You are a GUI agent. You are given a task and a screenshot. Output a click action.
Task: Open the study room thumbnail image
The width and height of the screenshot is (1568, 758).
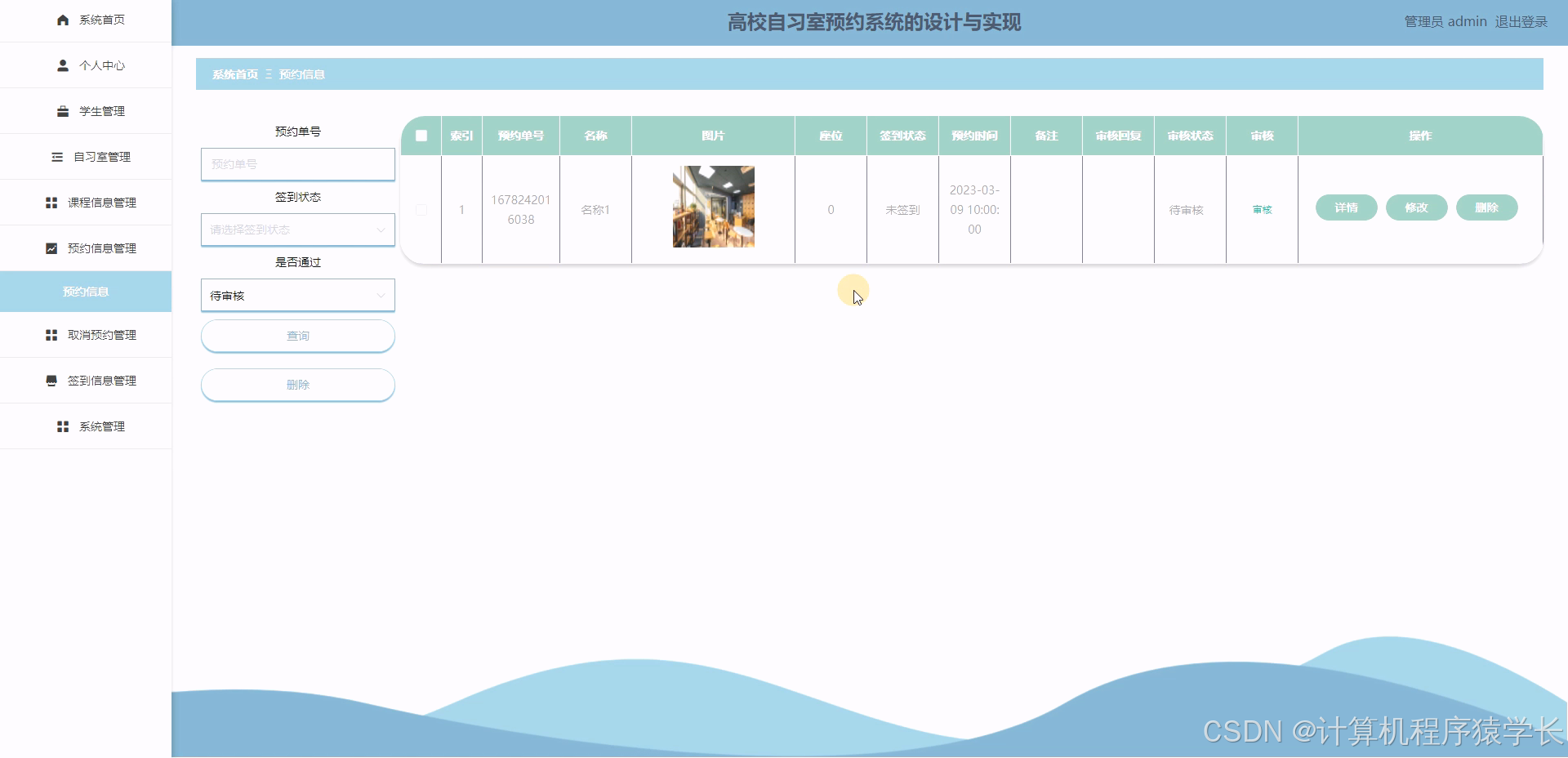click(714, 207)
